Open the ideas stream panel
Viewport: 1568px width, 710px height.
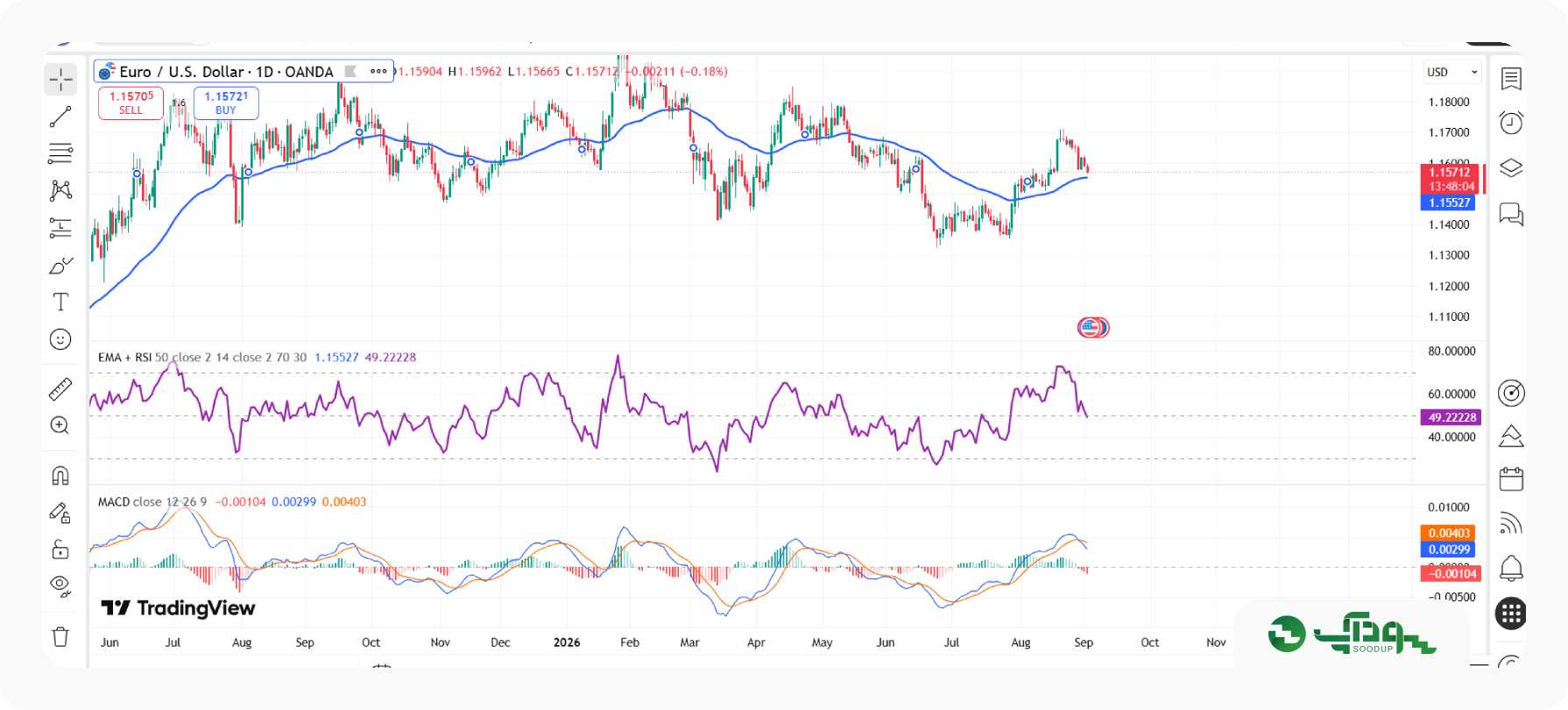1511,436
